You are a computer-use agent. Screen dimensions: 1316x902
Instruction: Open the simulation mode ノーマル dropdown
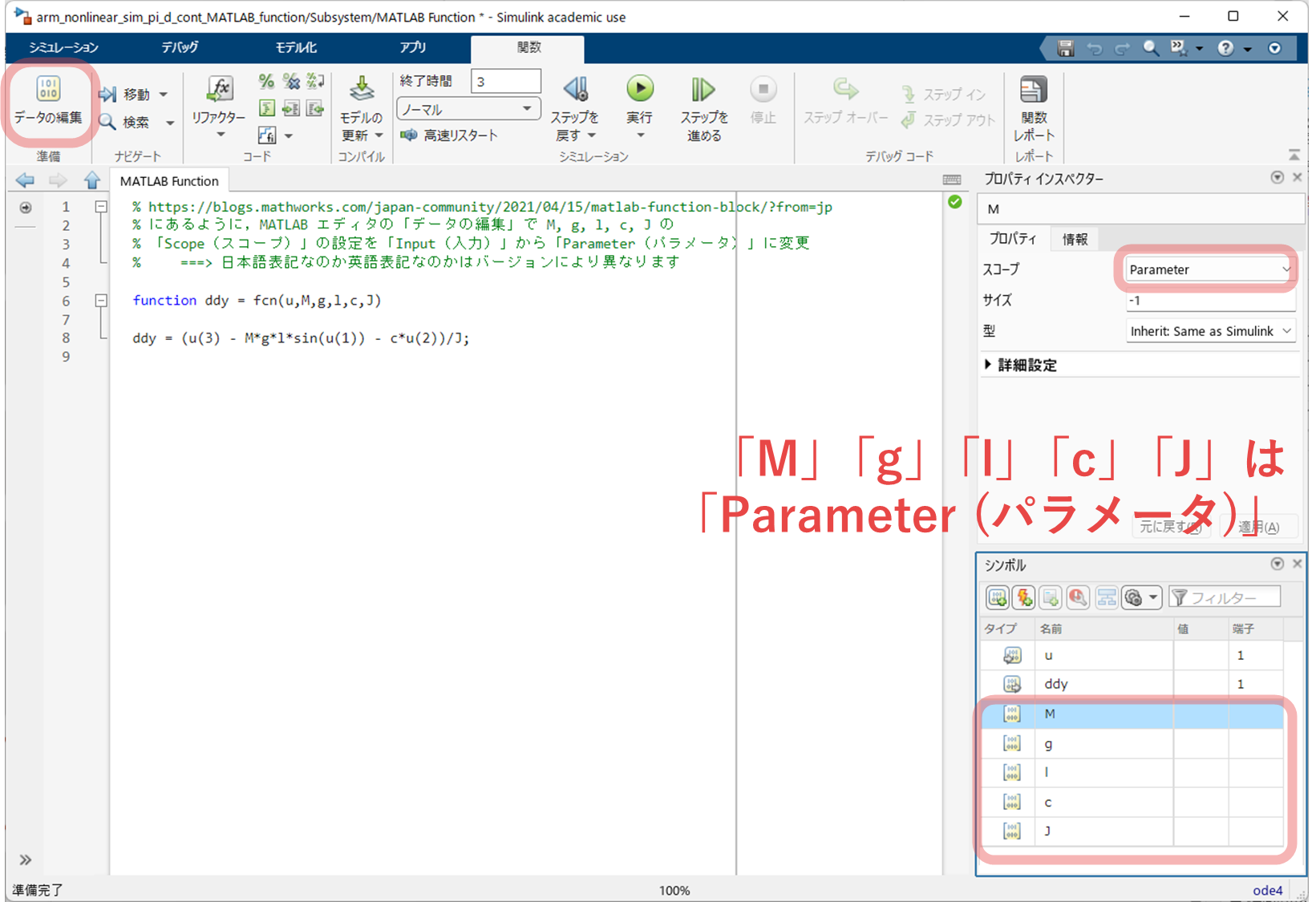(x=468, y=109)
